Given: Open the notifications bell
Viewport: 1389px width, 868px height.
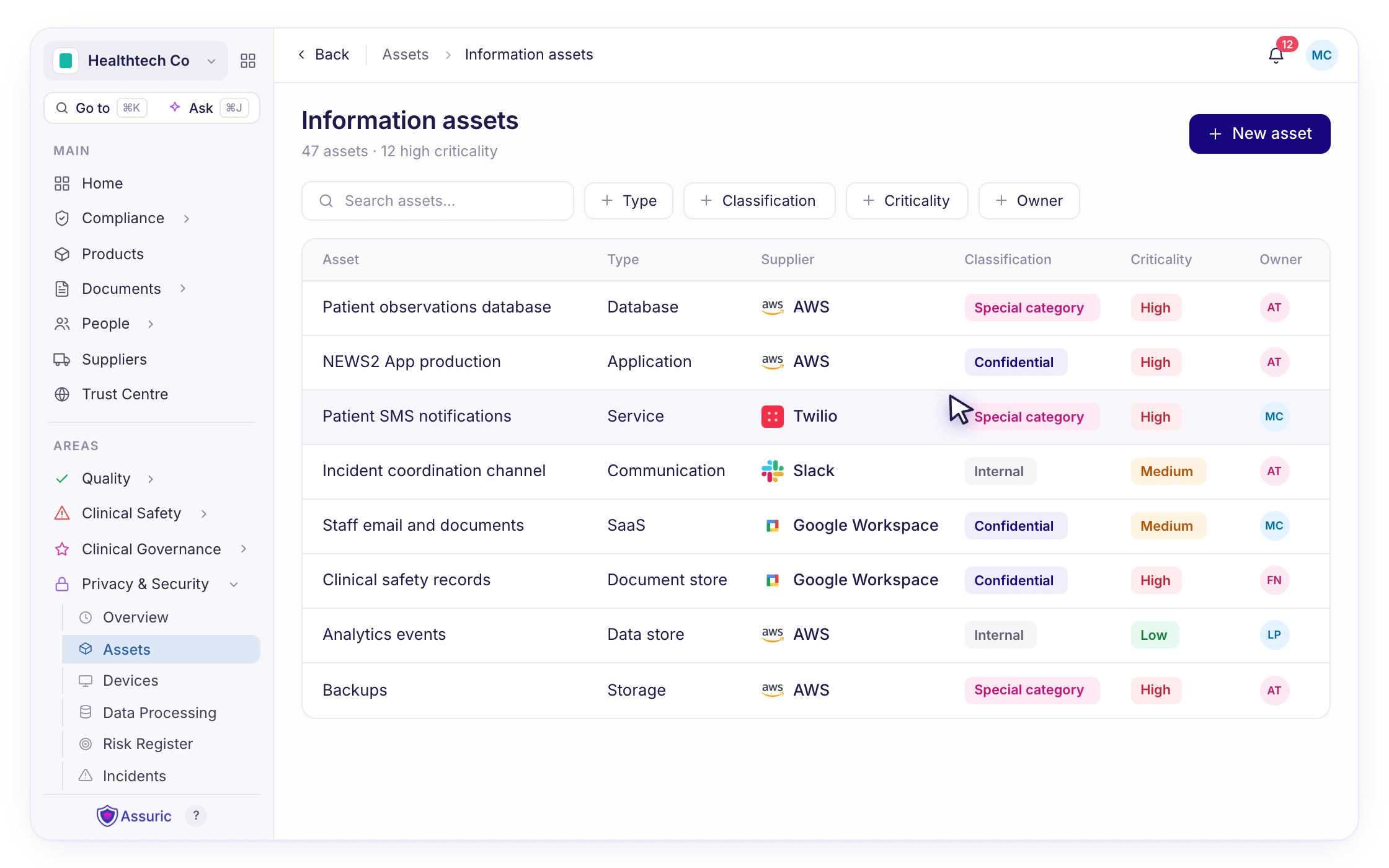Looking at the screenshot, I should 1276,56.
